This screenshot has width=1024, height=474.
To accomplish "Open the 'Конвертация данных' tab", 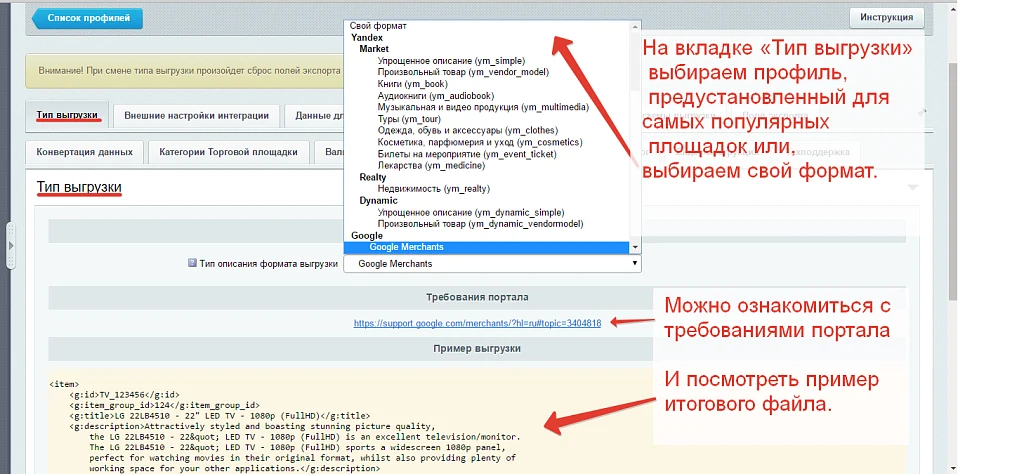I will (85, 152).
